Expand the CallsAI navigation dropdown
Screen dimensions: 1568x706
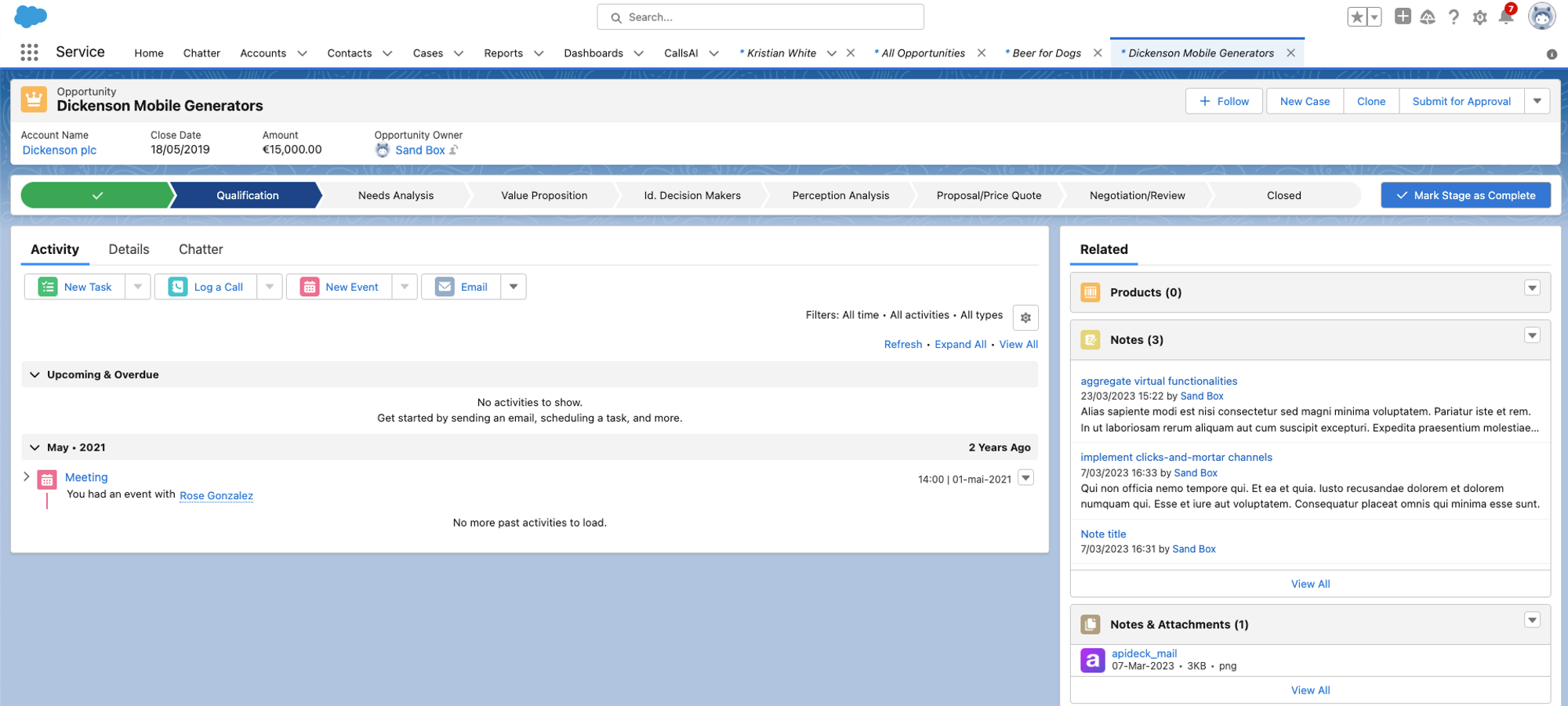click(713, 53)
